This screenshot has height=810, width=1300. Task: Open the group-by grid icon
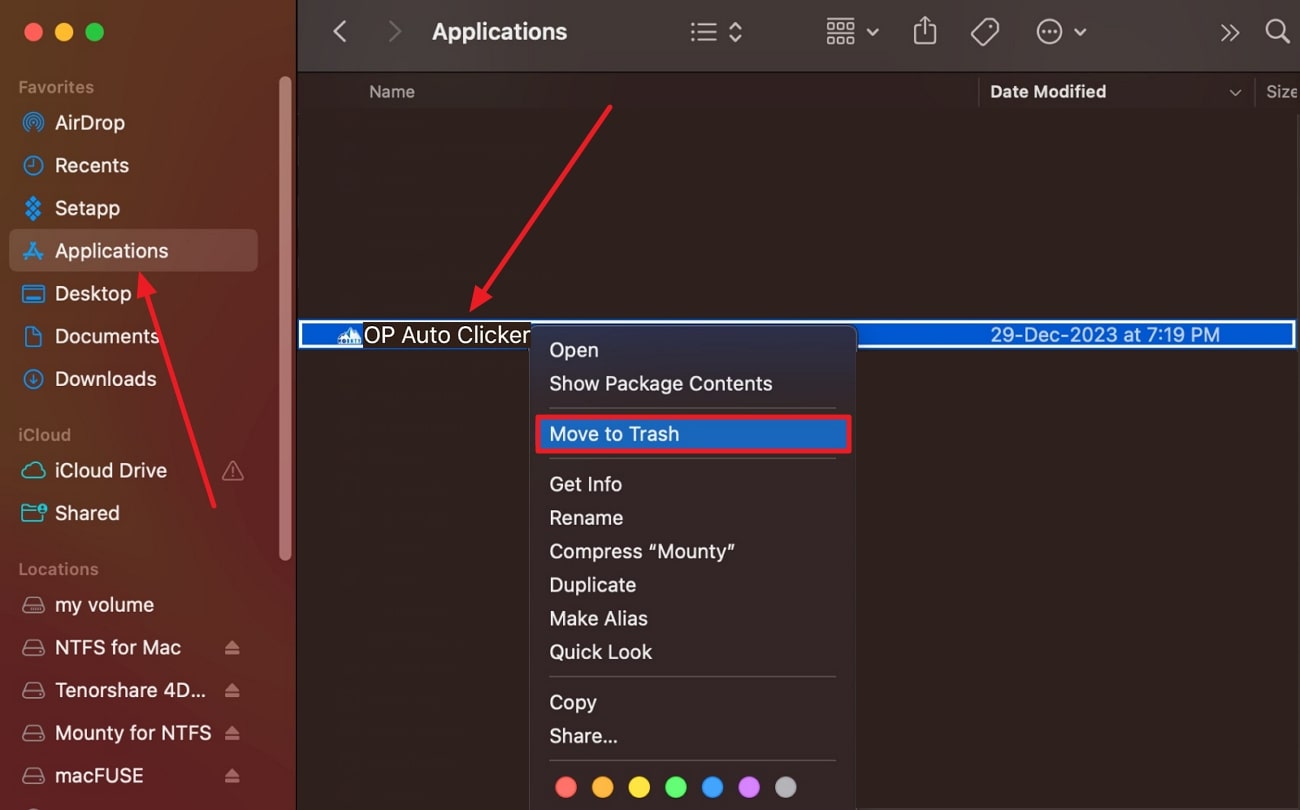click(x=840, y=32)
